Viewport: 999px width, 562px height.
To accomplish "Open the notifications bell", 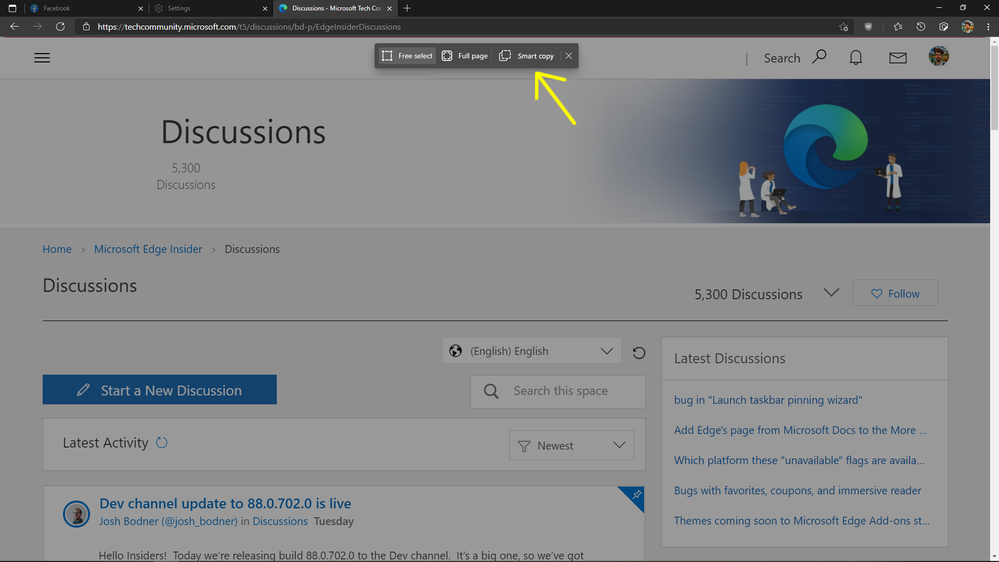I will coord(856,57).
